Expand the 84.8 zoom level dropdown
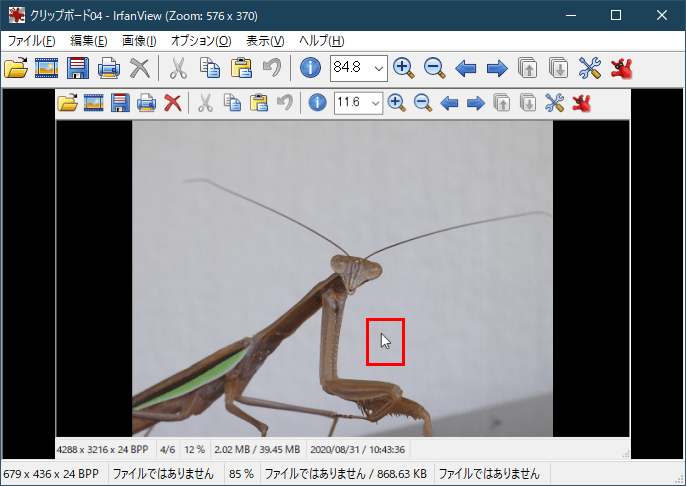This screenshot has width=686, height=486. pyautogui.click(x=378, y=68)
